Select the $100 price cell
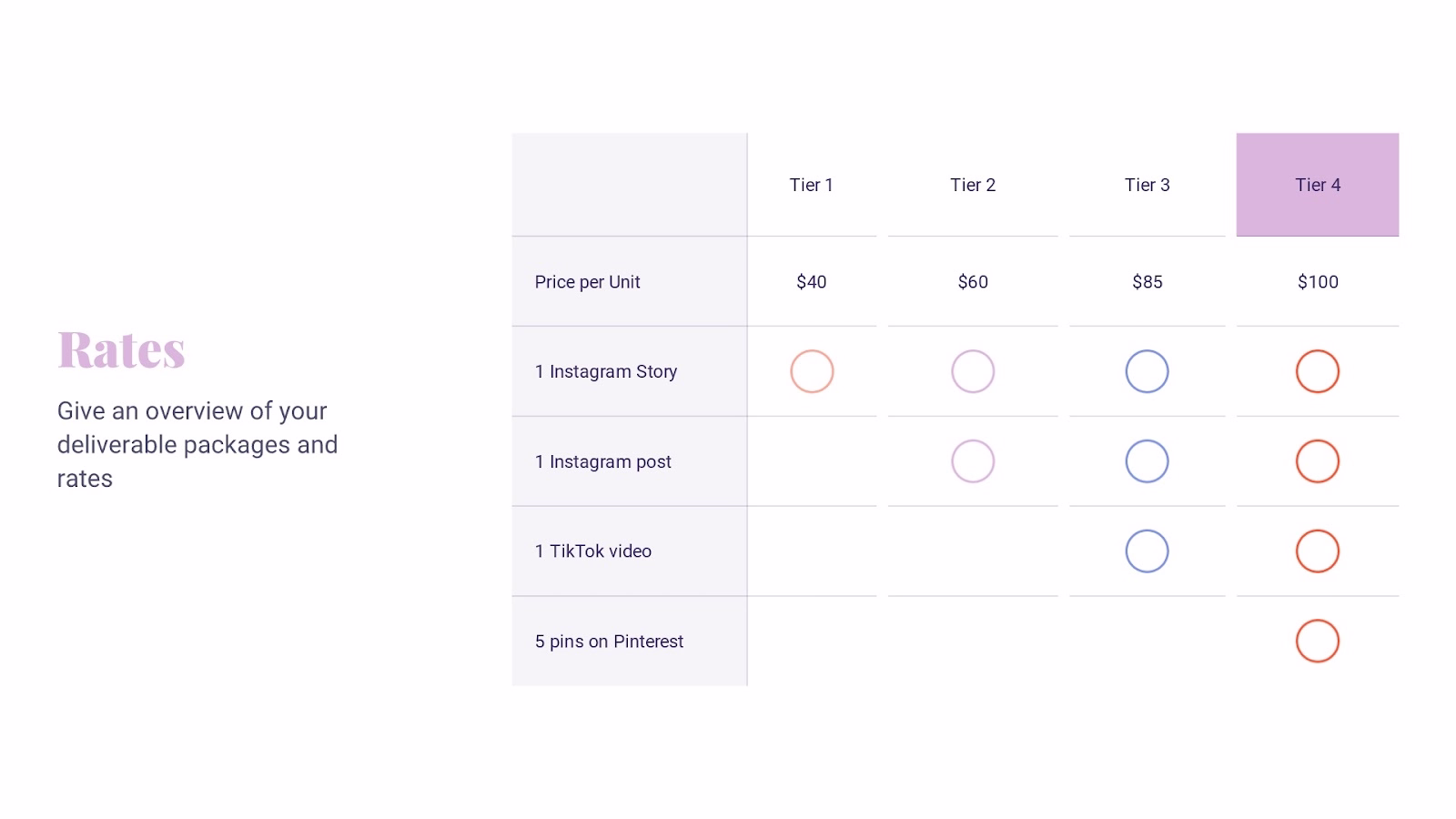The image size is (1456, 819). coord(1317,282)
